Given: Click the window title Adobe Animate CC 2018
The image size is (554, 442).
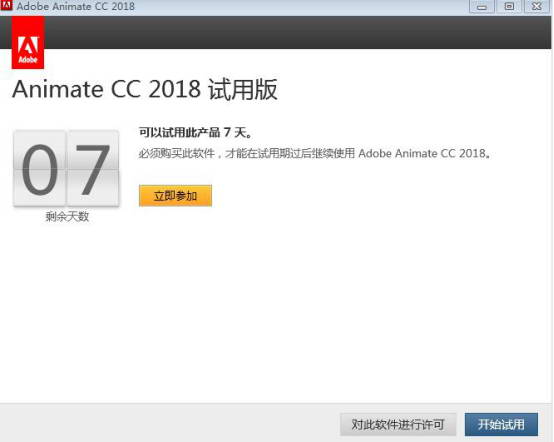Looking at the screenshot, I should pyautogui.click(x=76, y=6).
